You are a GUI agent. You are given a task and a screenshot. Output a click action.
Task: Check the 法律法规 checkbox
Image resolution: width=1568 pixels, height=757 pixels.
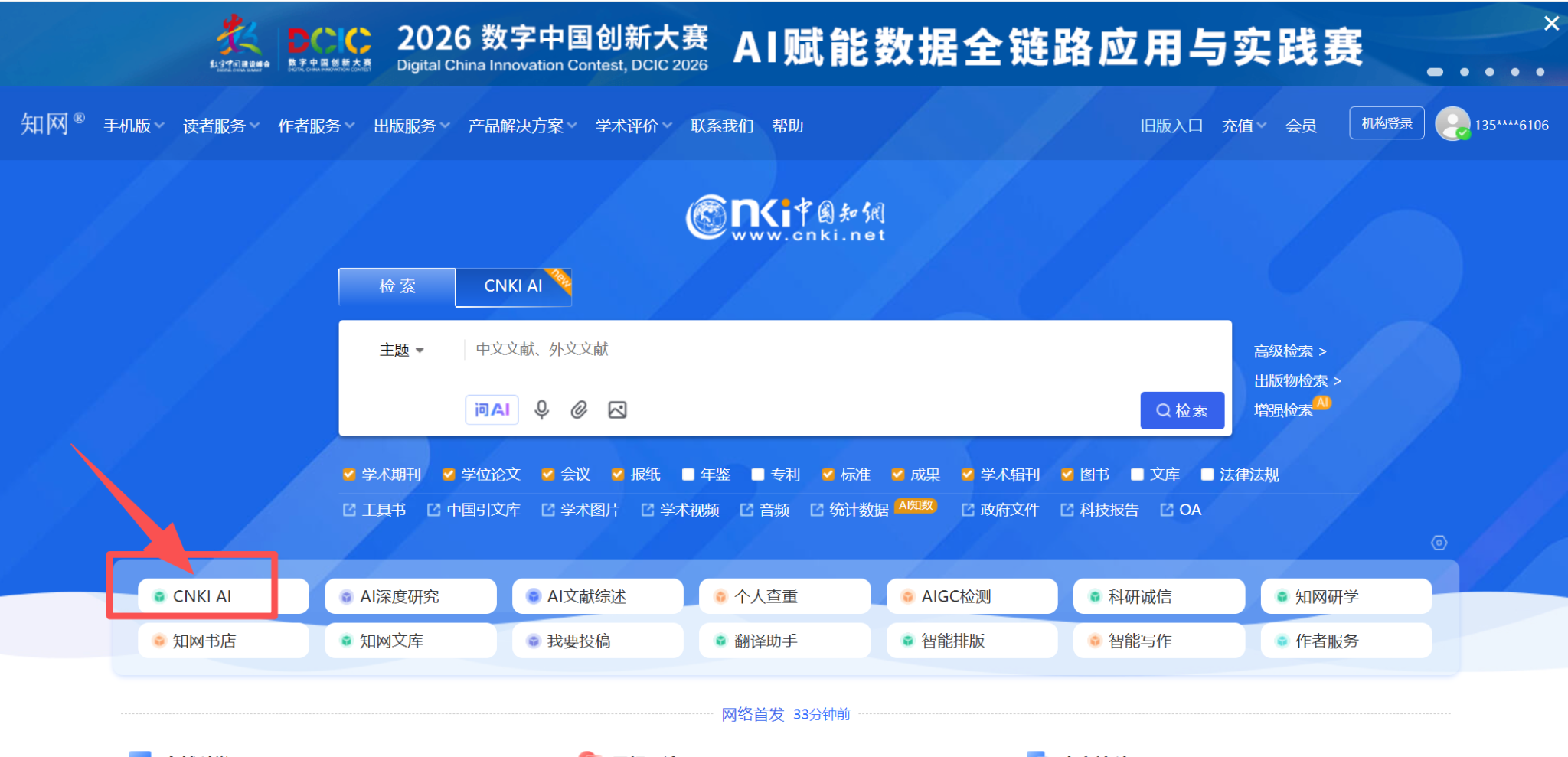(1207, 475)
